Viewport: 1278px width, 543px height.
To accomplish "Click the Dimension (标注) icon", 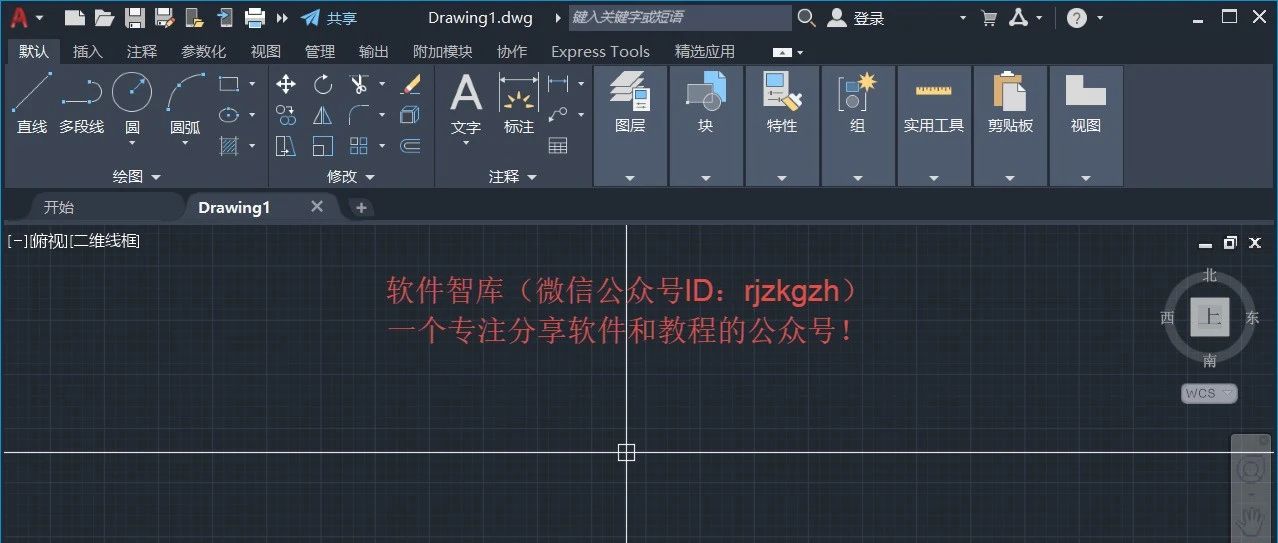I will coord(519,93).
